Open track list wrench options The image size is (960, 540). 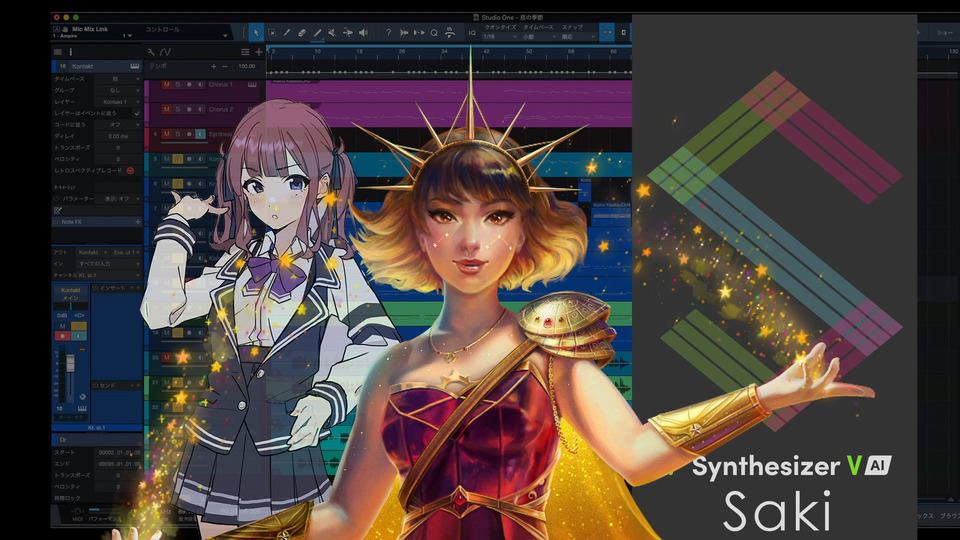pyautogui.click(x=151, y=52)
